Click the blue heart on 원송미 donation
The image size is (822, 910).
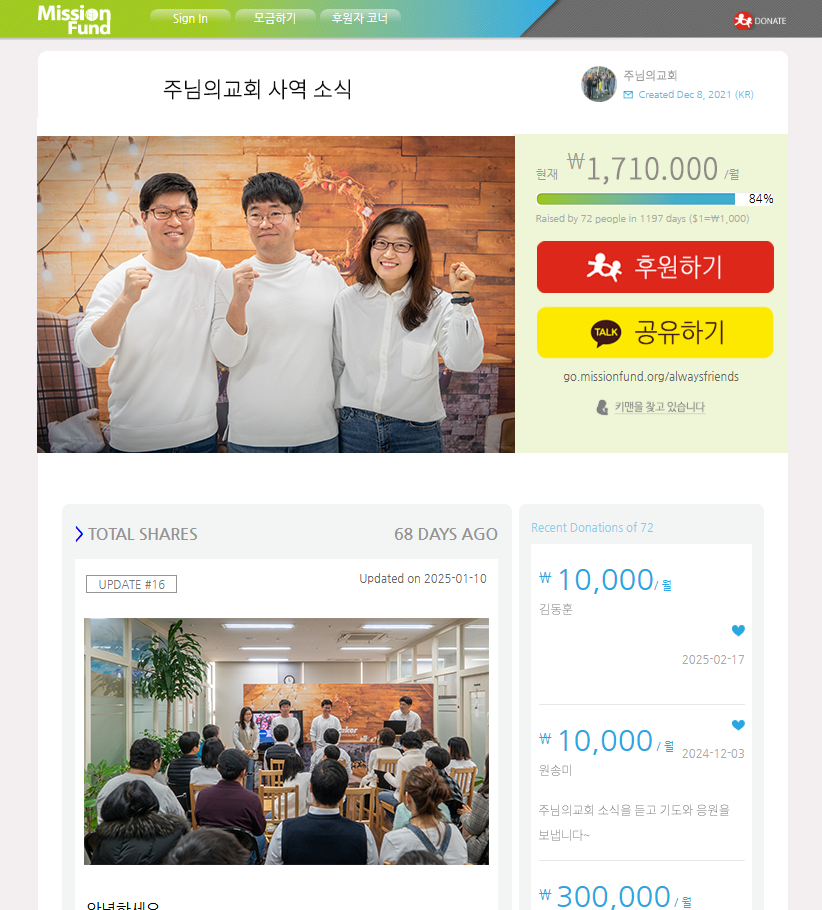[x=738, y=725]
